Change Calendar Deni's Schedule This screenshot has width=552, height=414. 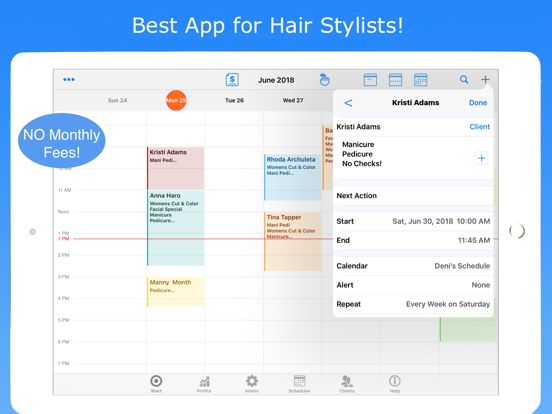(413, 266)
